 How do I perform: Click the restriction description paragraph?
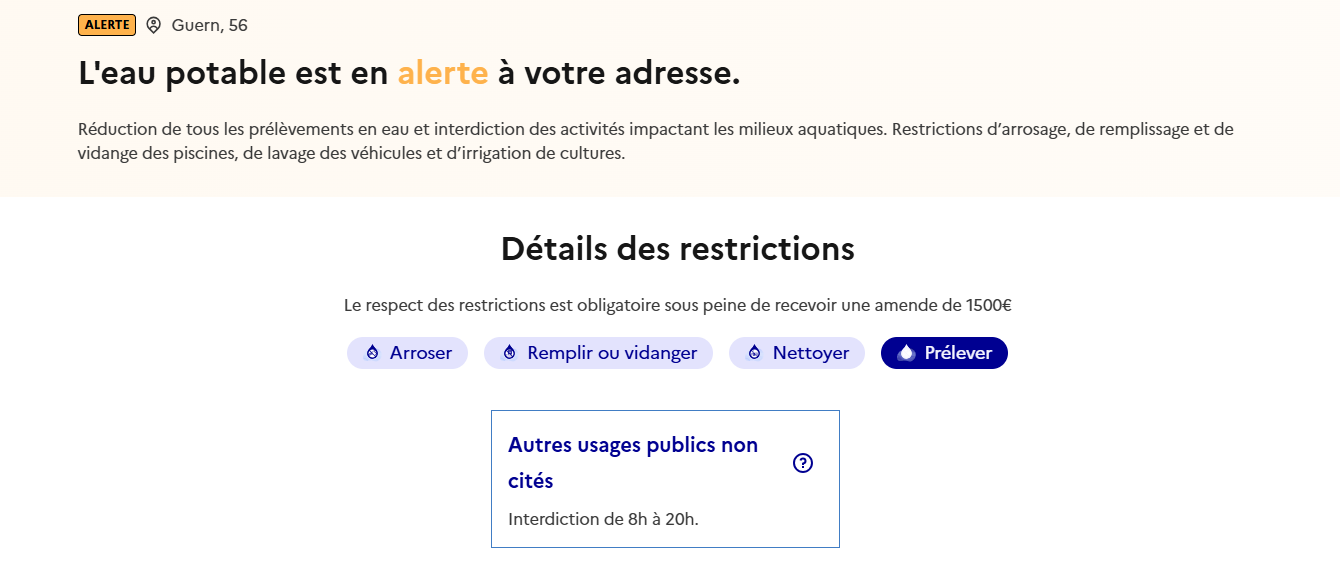pyautogui.click(x=656, y=142)
